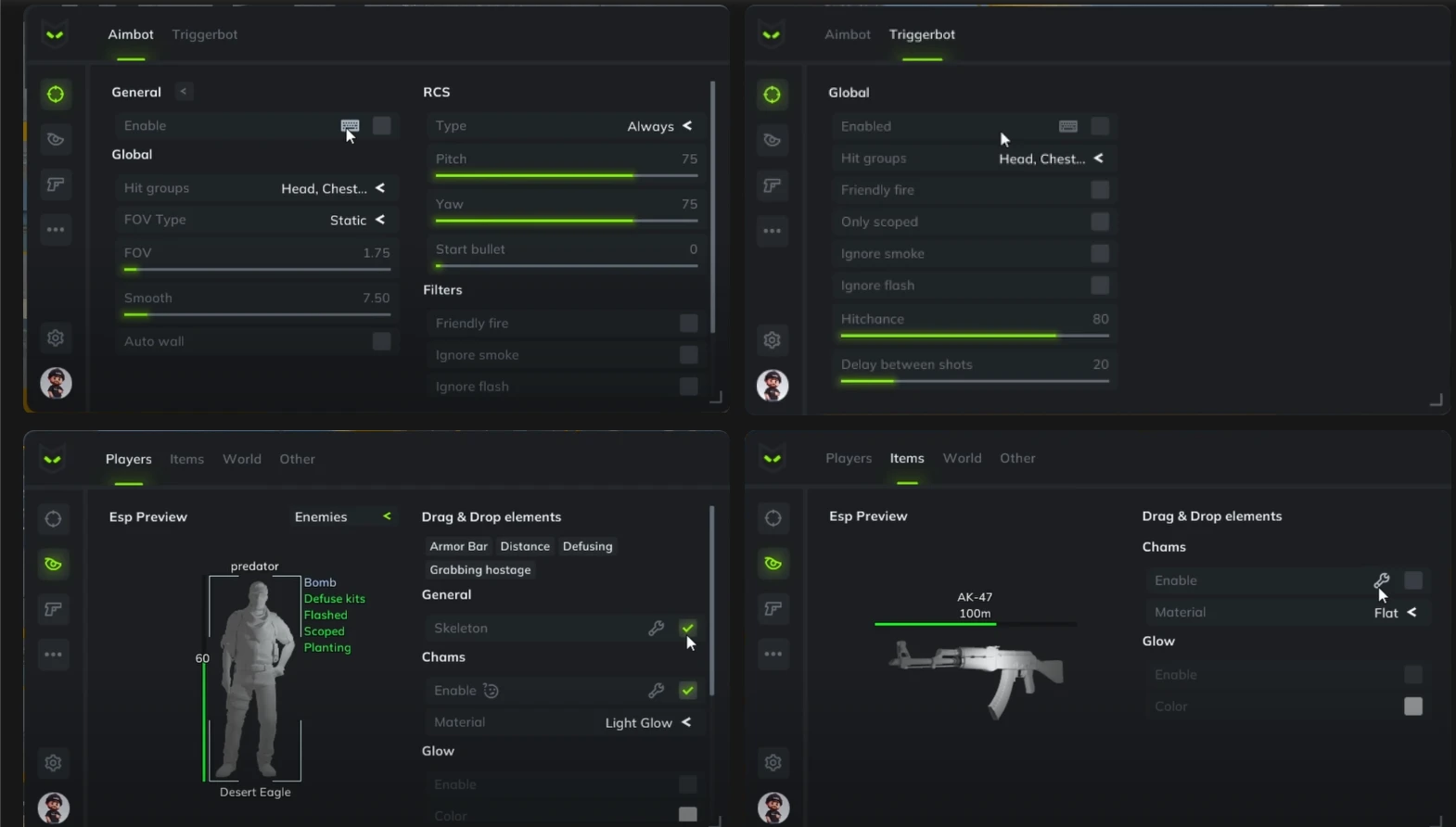Screen dimensions: 1456x827
Task: Click the face icon next to Chams Enable
Action: [492, 691]
